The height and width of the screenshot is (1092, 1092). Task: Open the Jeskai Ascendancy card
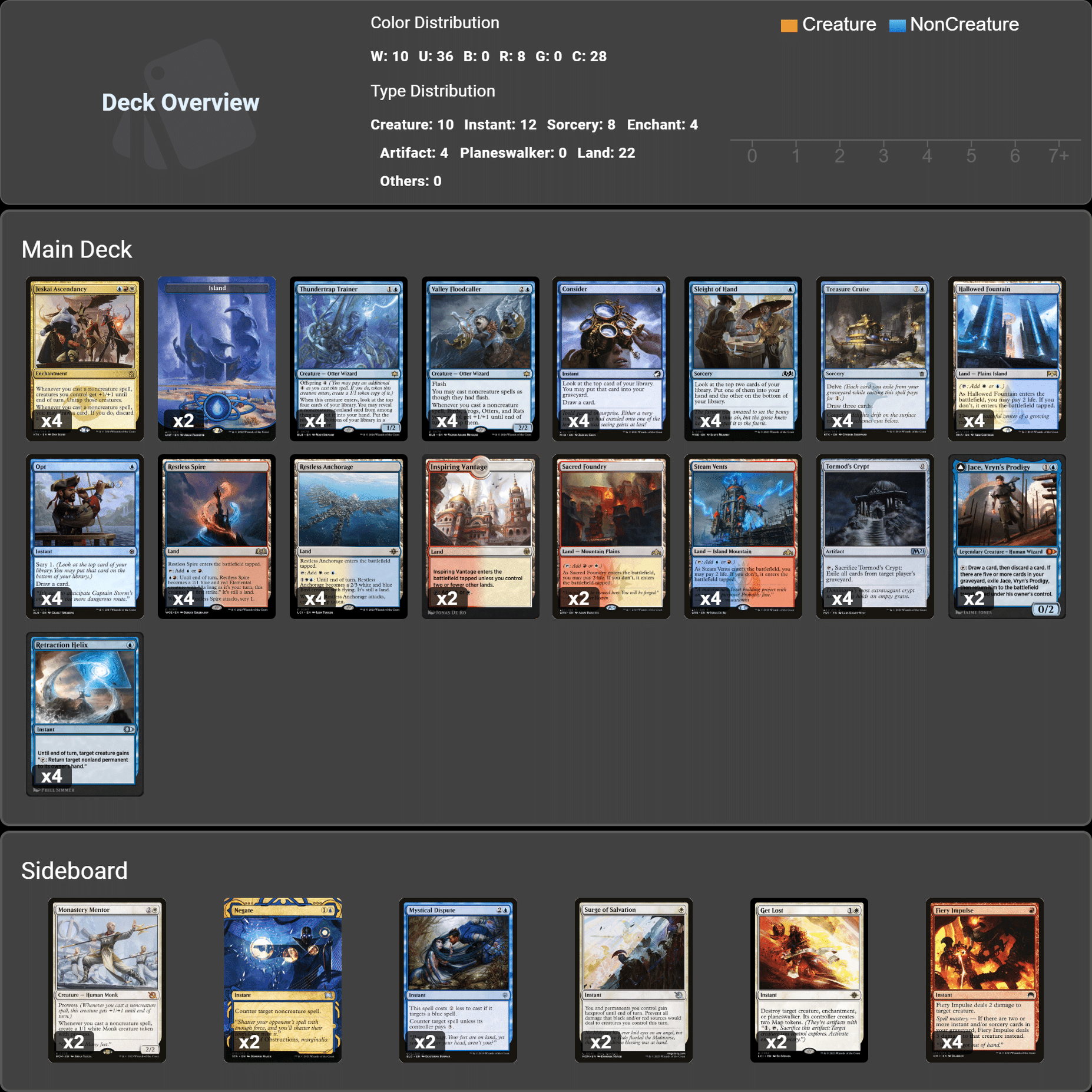click(85, 359)
